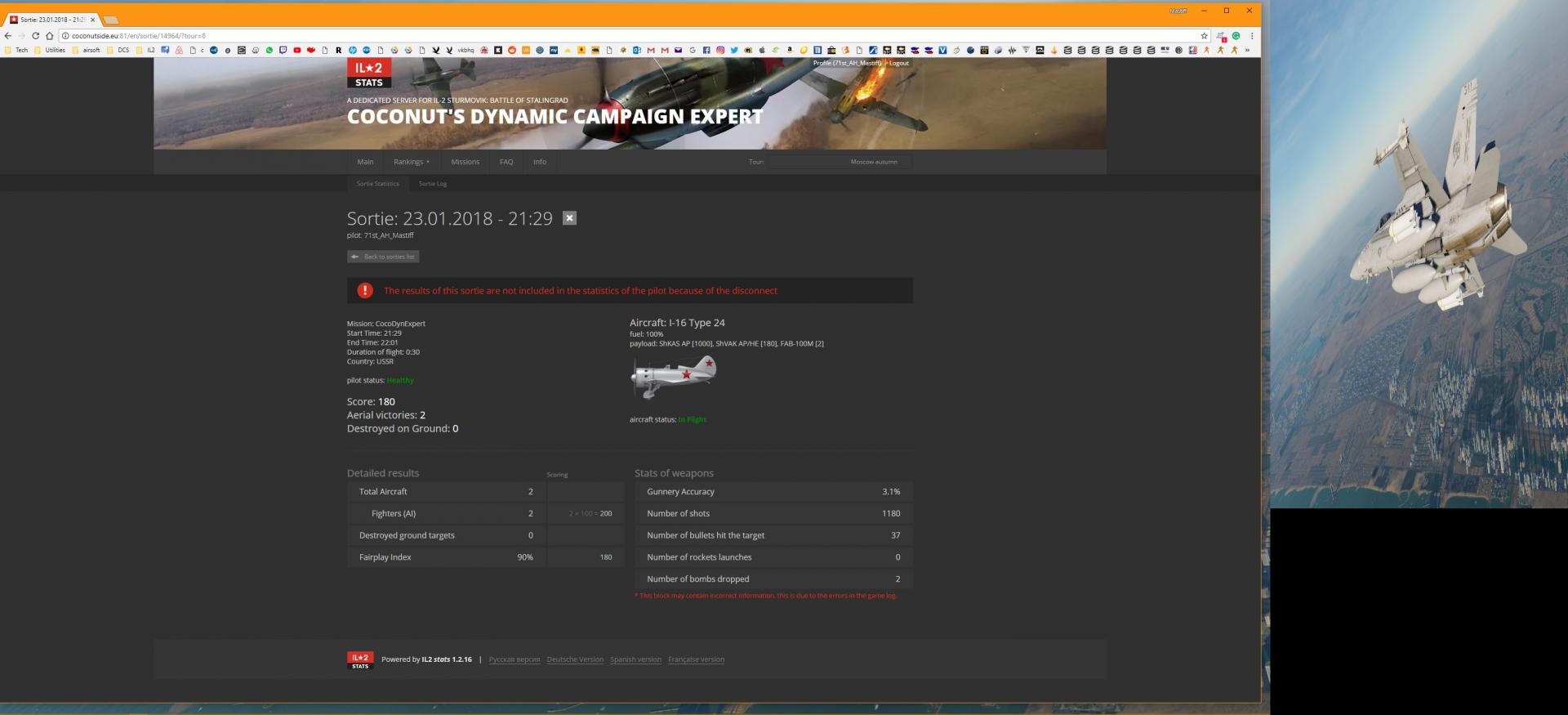Viewport: 1568px width, 715px height.
Task: Reload the page with the refresh icon
Action: [x=35, y=36]
